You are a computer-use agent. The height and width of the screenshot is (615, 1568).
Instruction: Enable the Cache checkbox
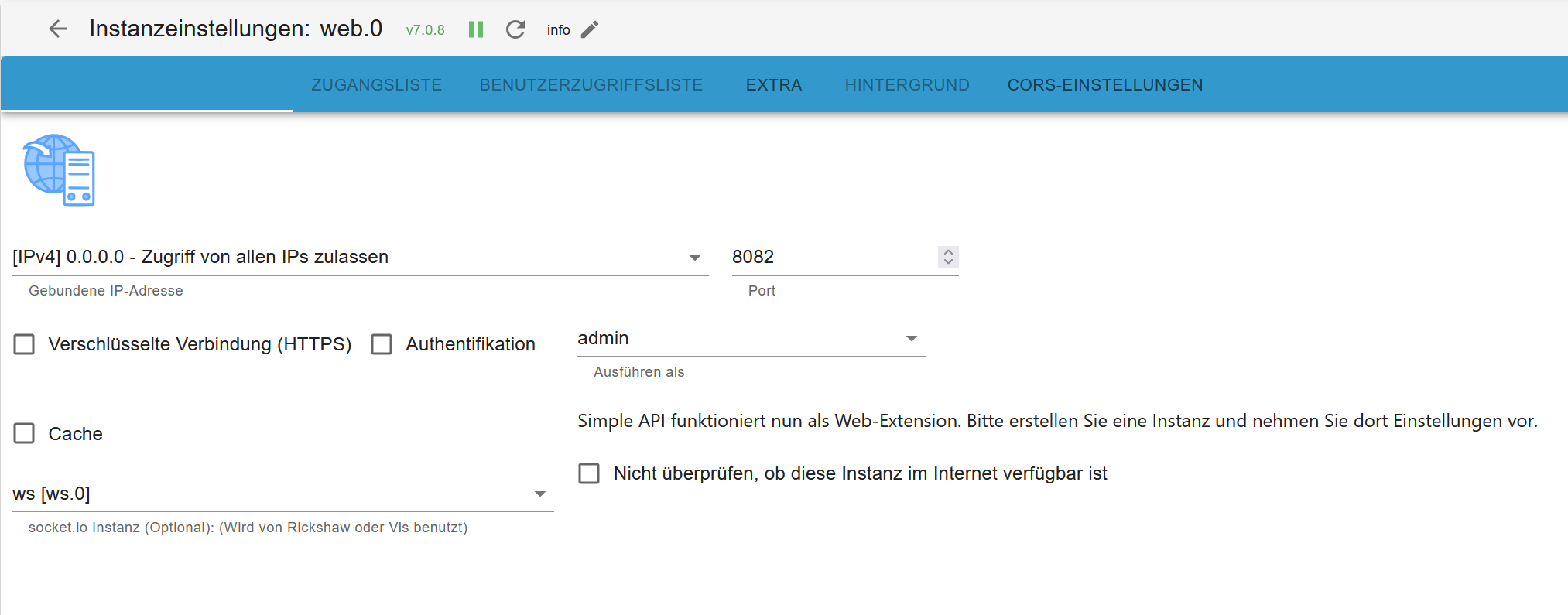click(25, 433)
